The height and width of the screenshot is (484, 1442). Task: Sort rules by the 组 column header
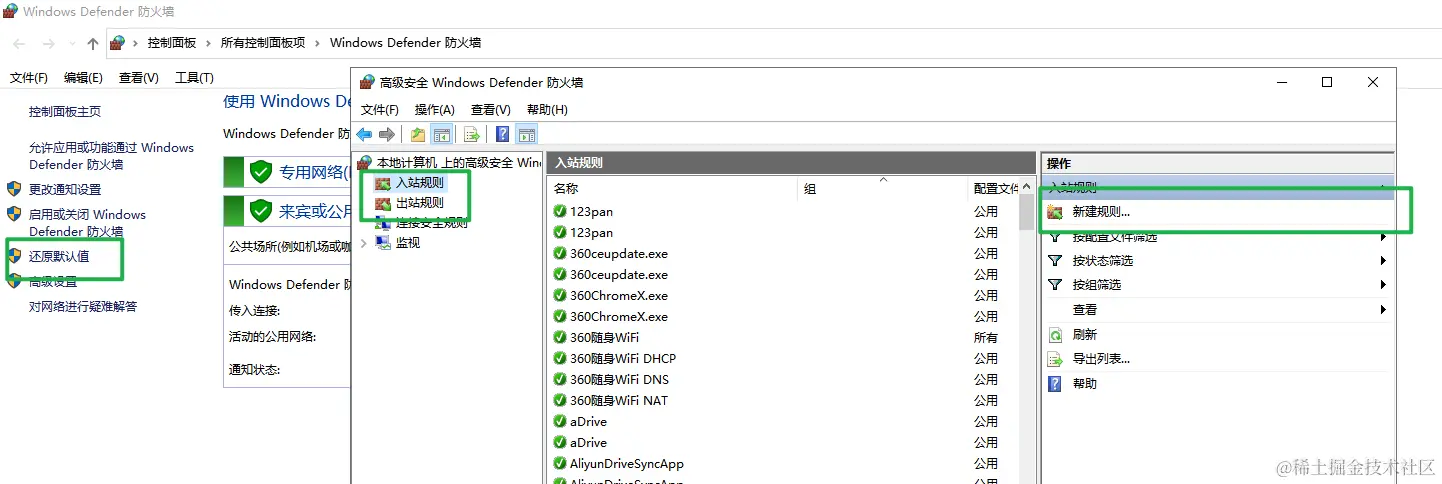click(883, 188)
